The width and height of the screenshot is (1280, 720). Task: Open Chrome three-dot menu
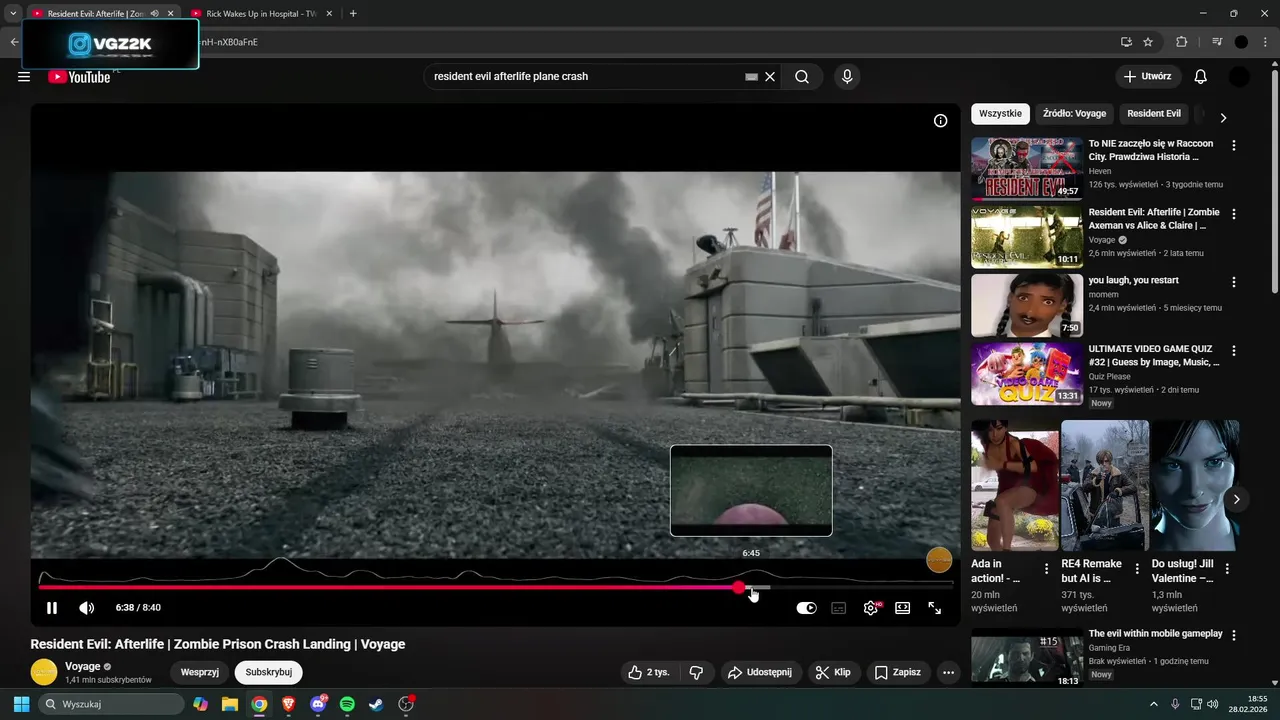[x=1266, y=42]
